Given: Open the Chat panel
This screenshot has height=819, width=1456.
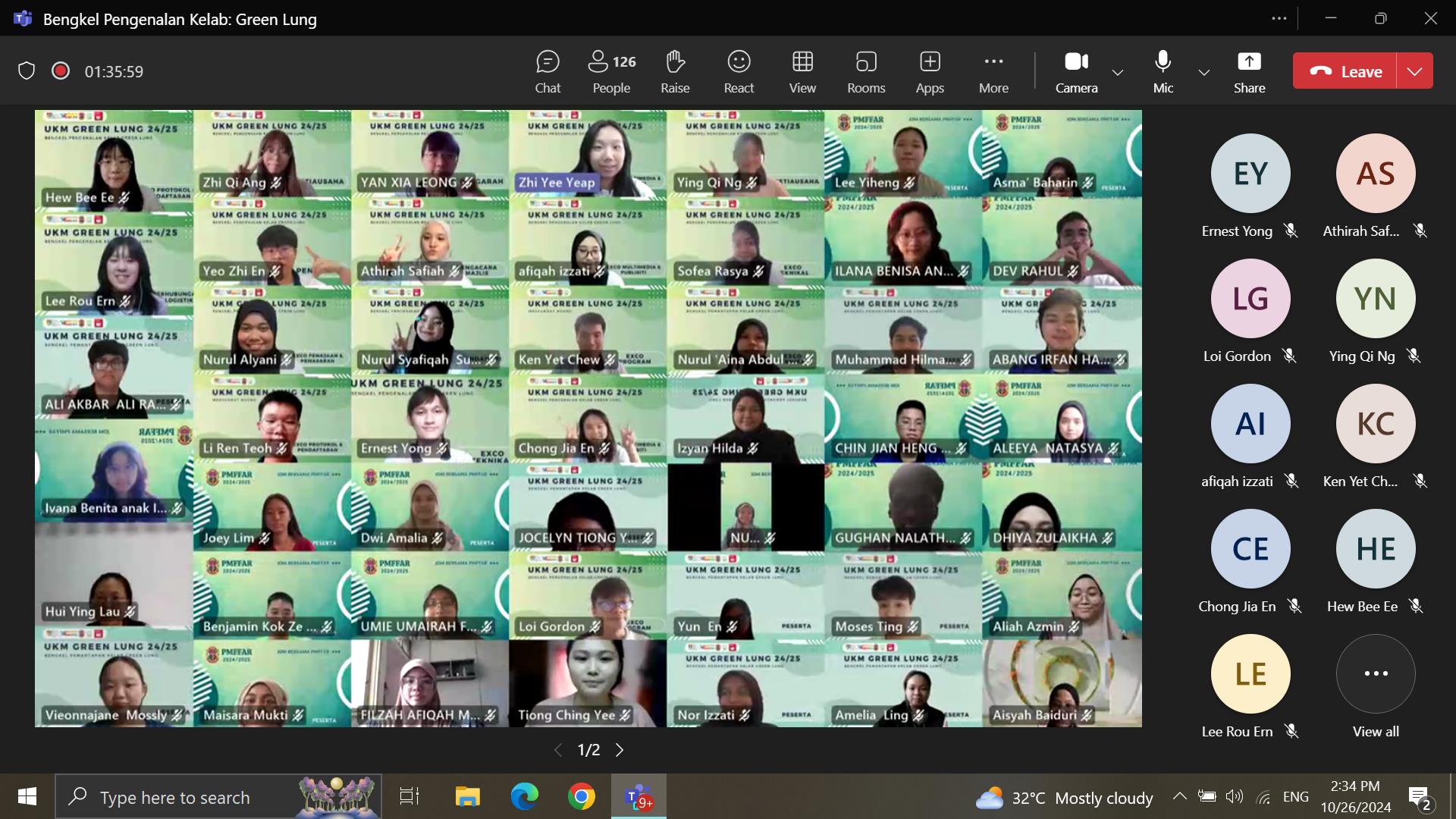Looking at the screenshot, I should click(547, 71).
